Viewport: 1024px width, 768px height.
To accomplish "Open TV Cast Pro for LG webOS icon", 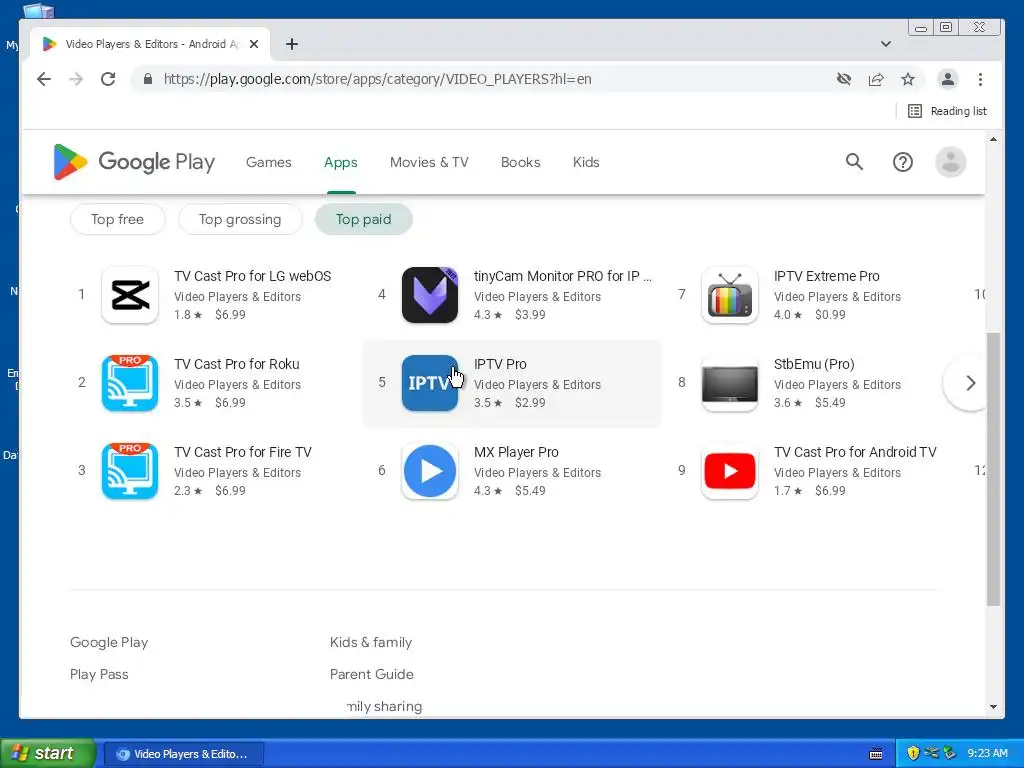I will click(130, 295).
